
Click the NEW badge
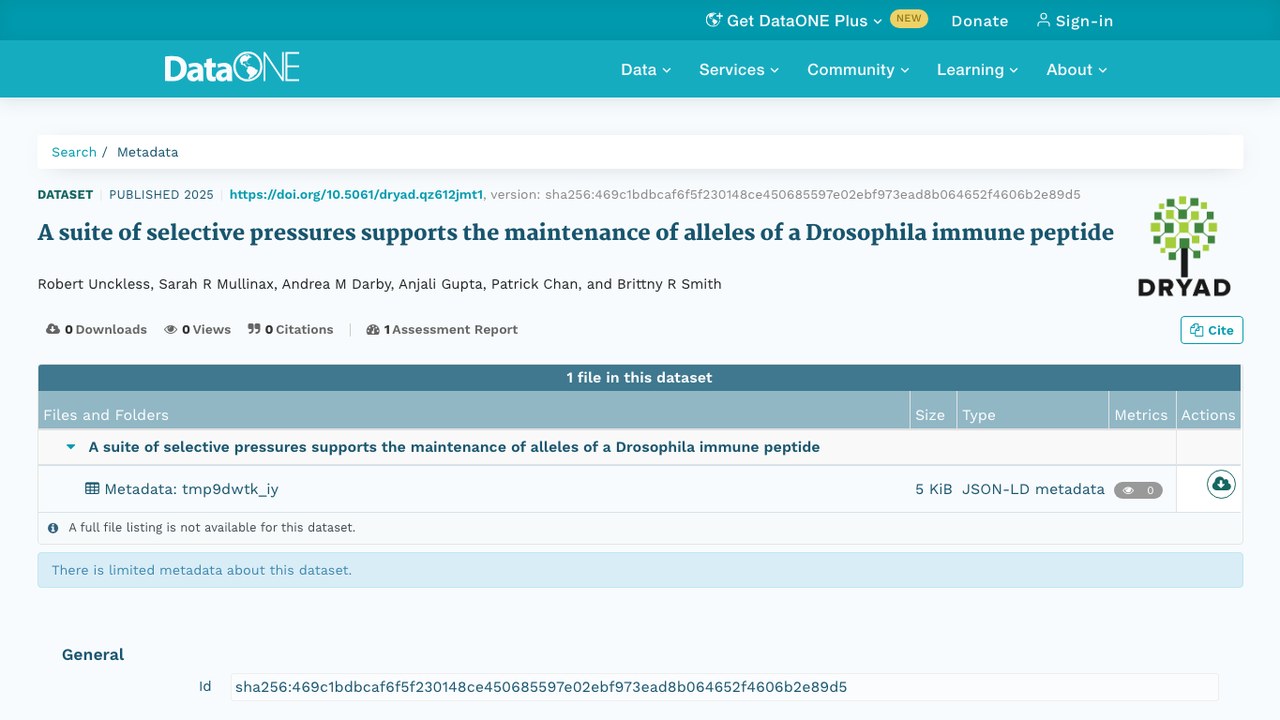(x=909, y=18)
